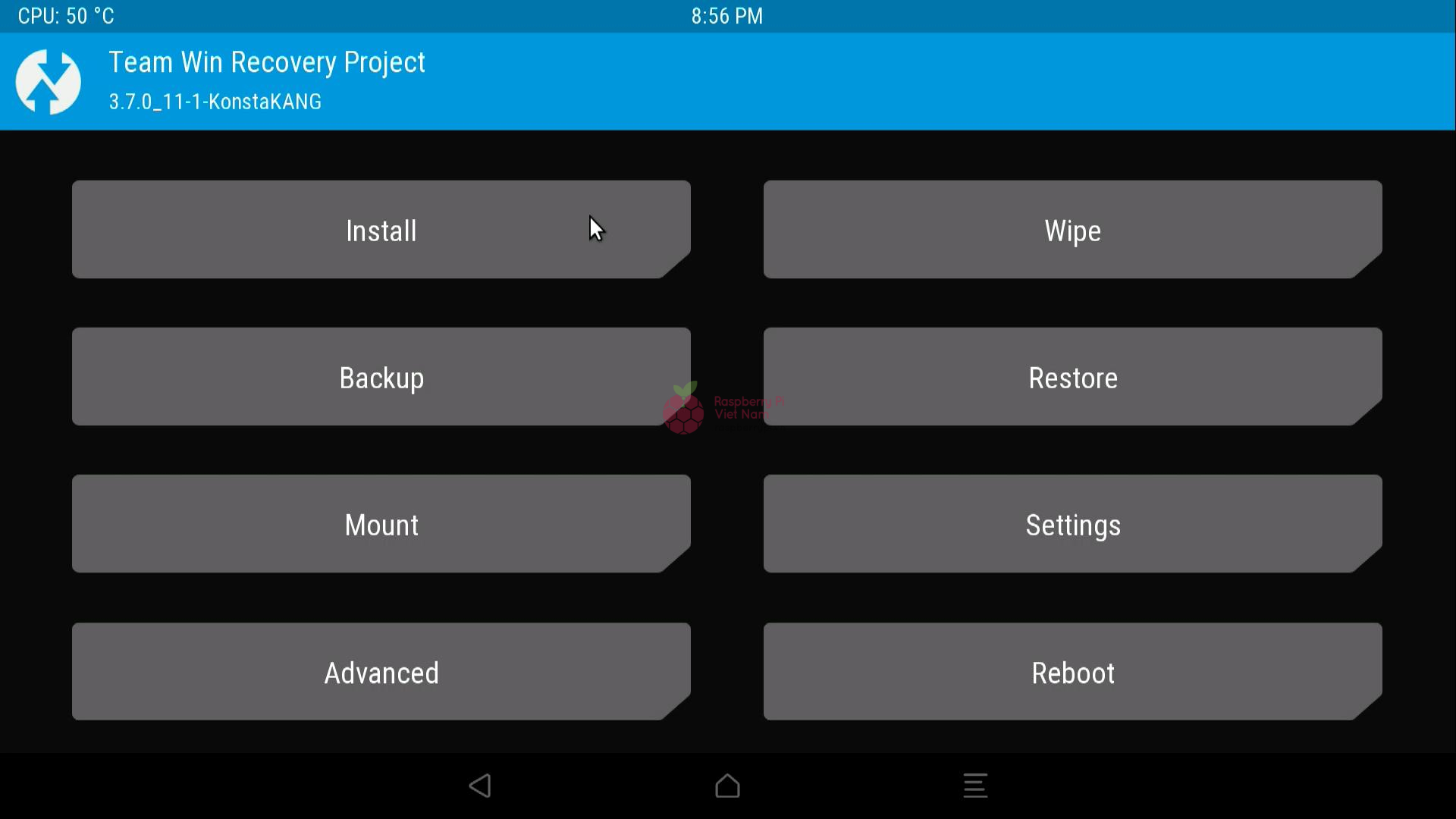Click the TWRP logo icon

pos(49,82)
